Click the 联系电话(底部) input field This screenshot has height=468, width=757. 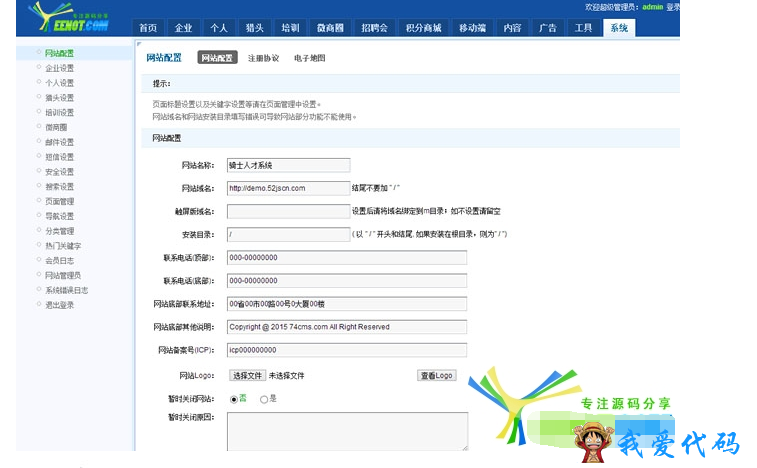tap(347, 281)
